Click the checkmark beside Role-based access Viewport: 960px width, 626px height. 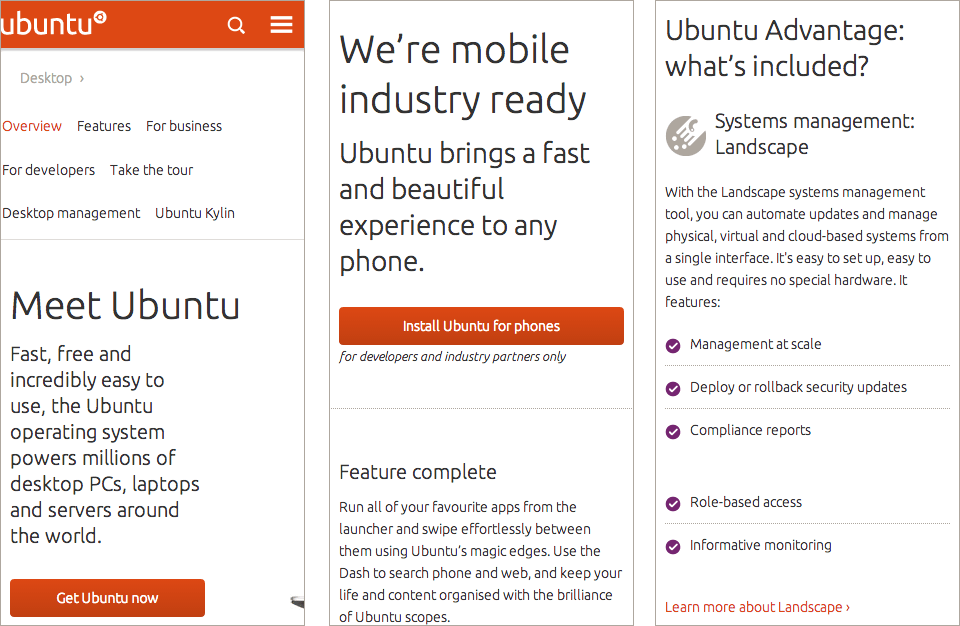[x=673, y=503]
